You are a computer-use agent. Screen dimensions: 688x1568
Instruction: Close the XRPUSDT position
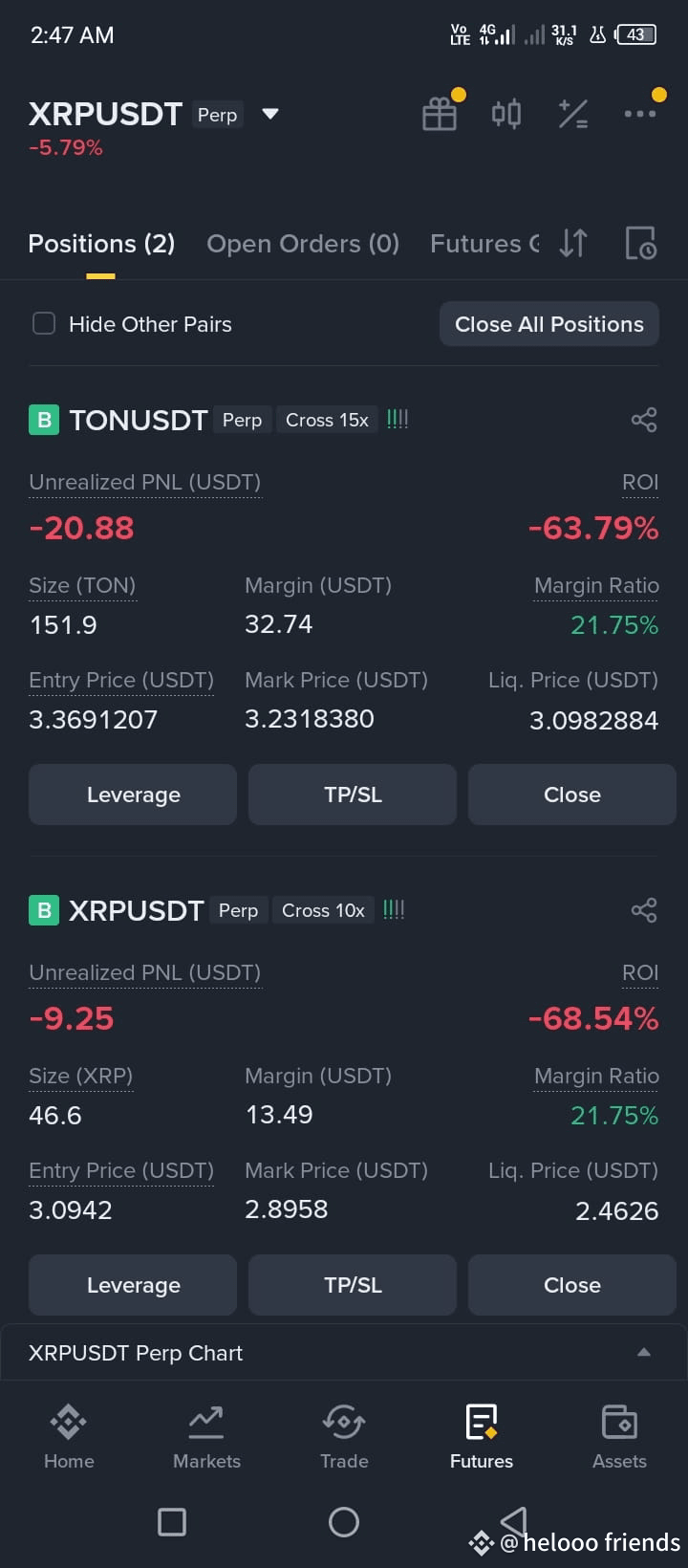(x=572, y=1285)
